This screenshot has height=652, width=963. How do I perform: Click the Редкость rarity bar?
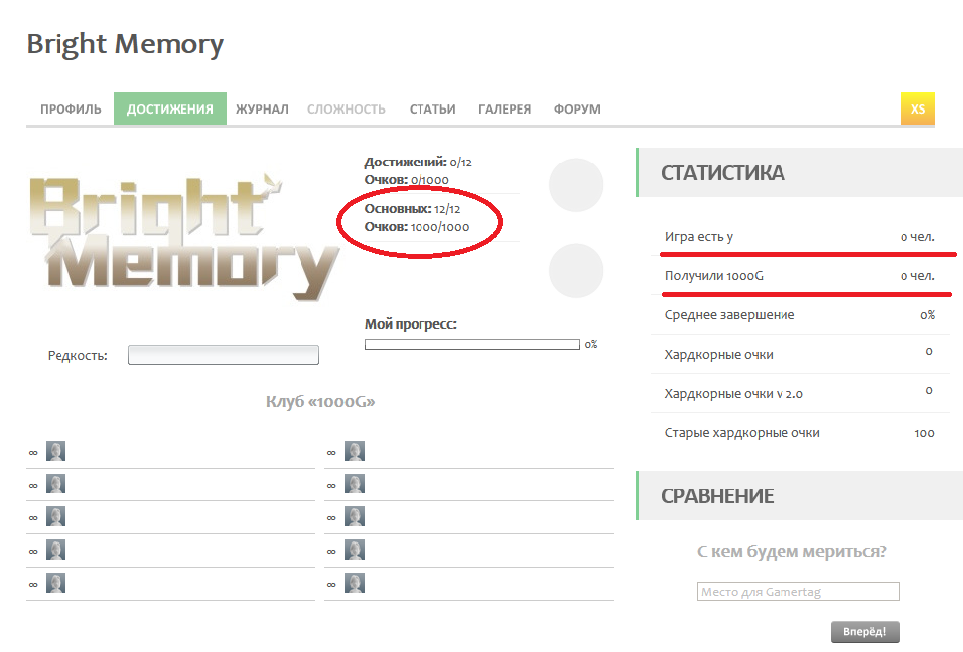pyautogui.click(x=223, y=355)
